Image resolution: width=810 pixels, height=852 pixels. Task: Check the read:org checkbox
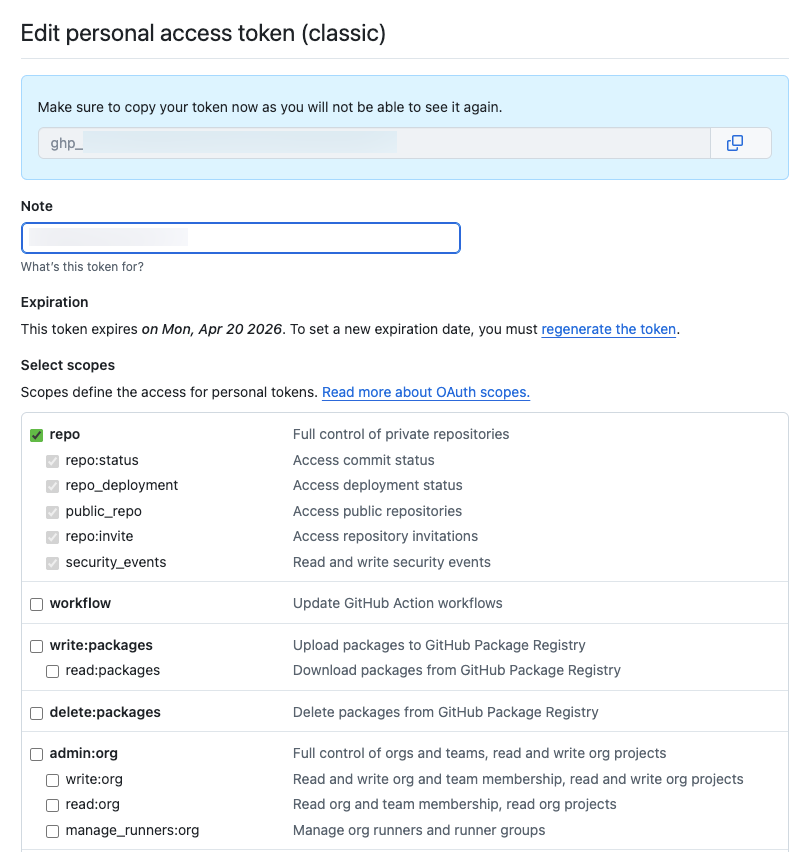pos(52,804)
